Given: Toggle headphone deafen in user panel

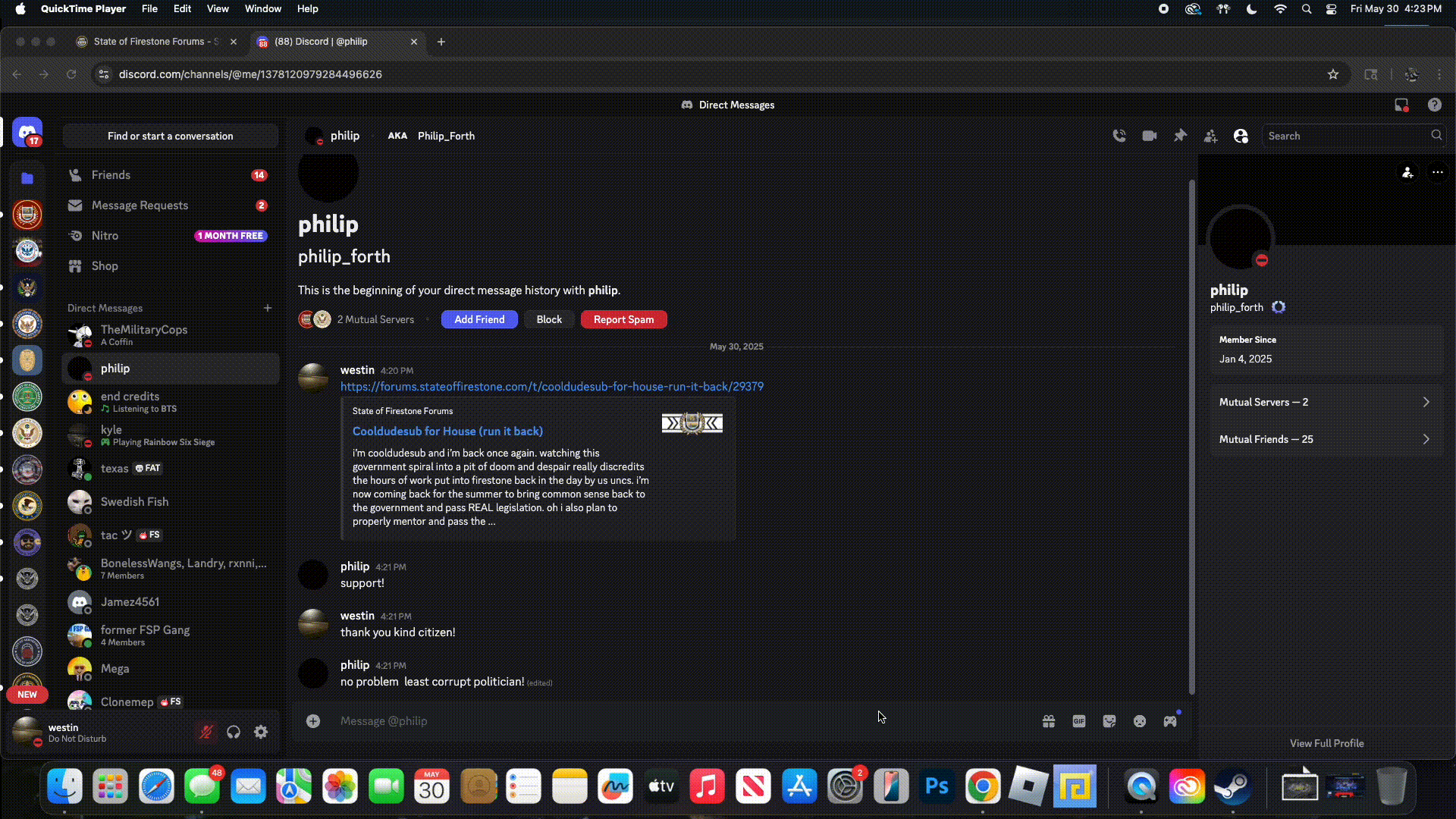Looking at the screenshot, I should 234,732.
